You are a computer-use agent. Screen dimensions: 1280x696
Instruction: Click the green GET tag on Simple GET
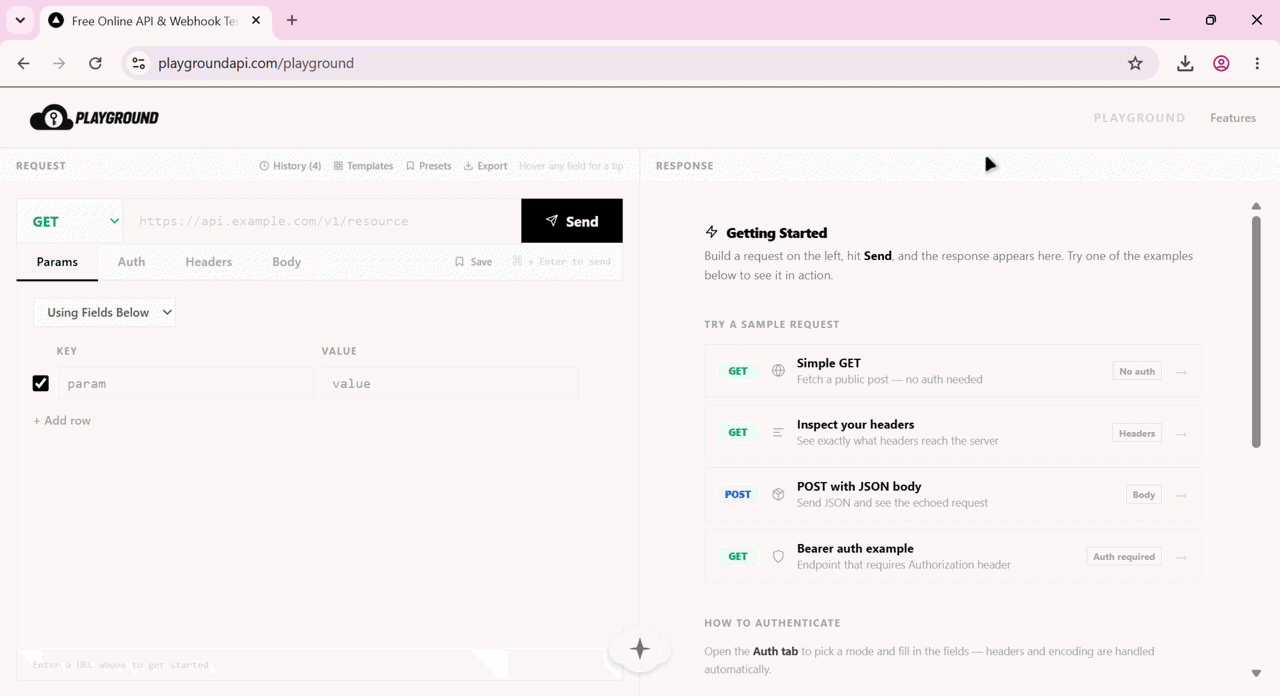tap(738, 371)
